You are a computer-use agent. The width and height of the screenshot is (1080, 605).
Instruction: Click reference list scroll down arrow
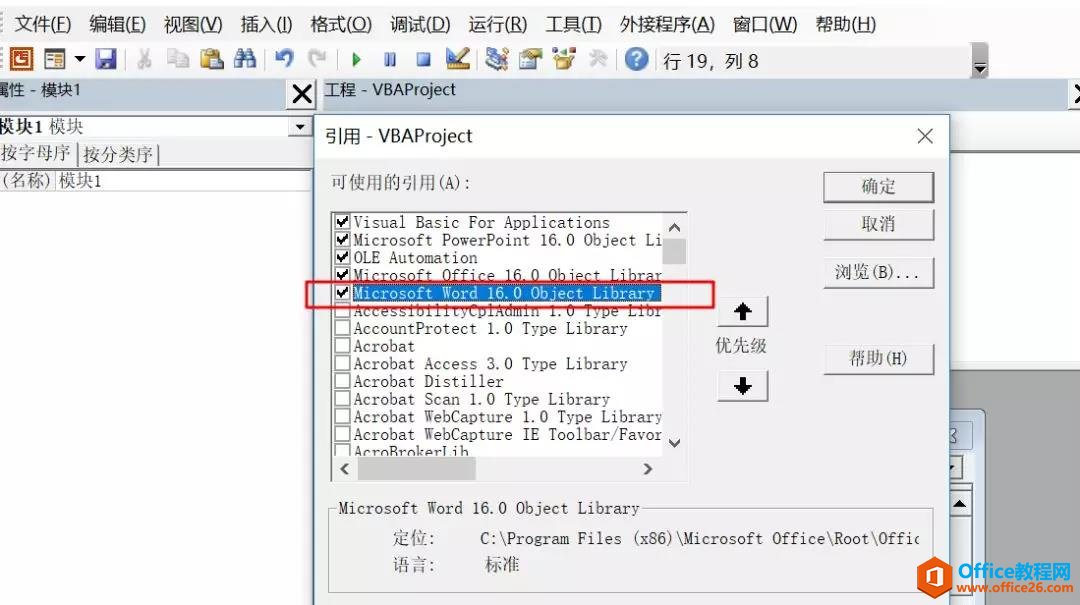[x=674, y=442]
